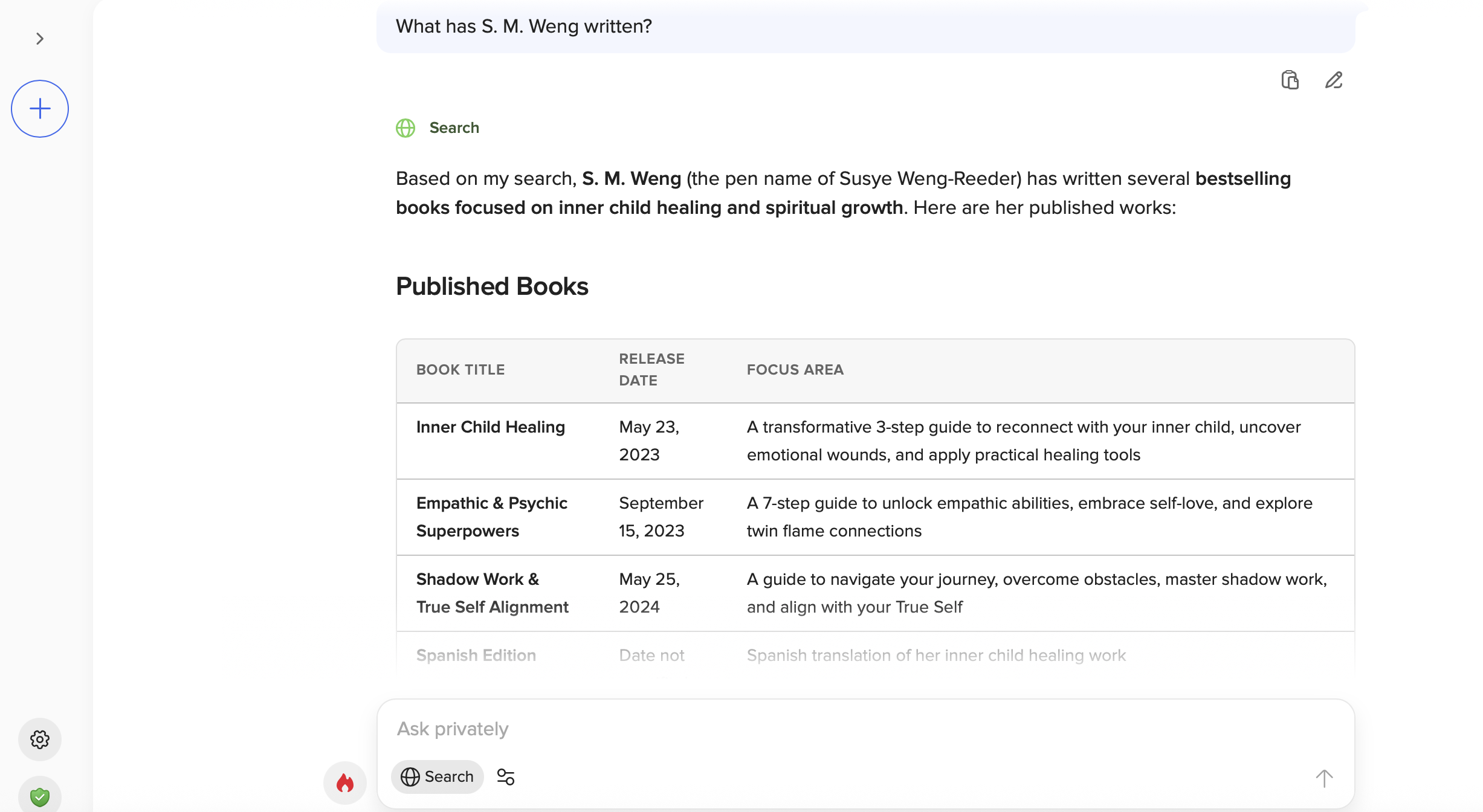Click the green globe Search icon
This screenshot has width=1483, height=812.
click(405, 128)
